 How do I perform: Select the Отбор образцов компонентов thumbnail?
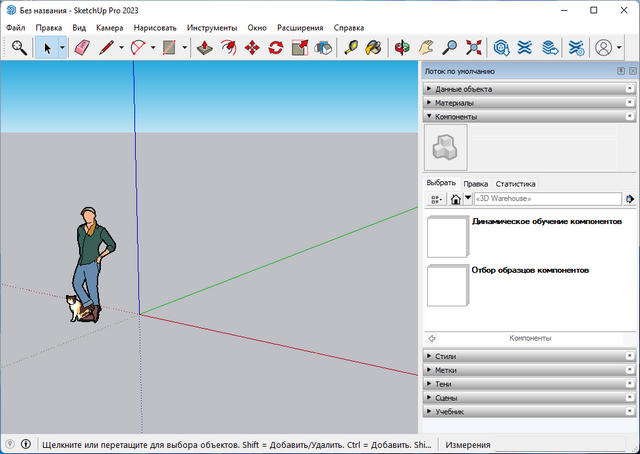[447, 285]
